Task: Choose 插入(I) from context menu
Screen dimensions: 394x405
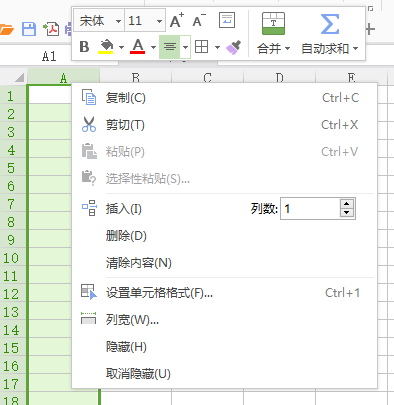Action: coord(124,209)
